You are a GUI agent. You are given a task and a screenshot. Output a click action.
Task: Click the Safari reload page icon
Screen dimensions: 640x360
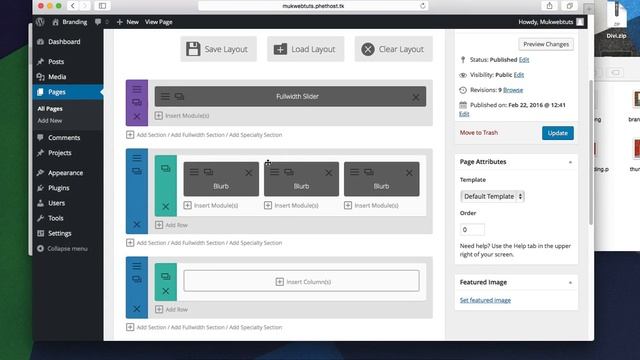(x=422, y=6)
